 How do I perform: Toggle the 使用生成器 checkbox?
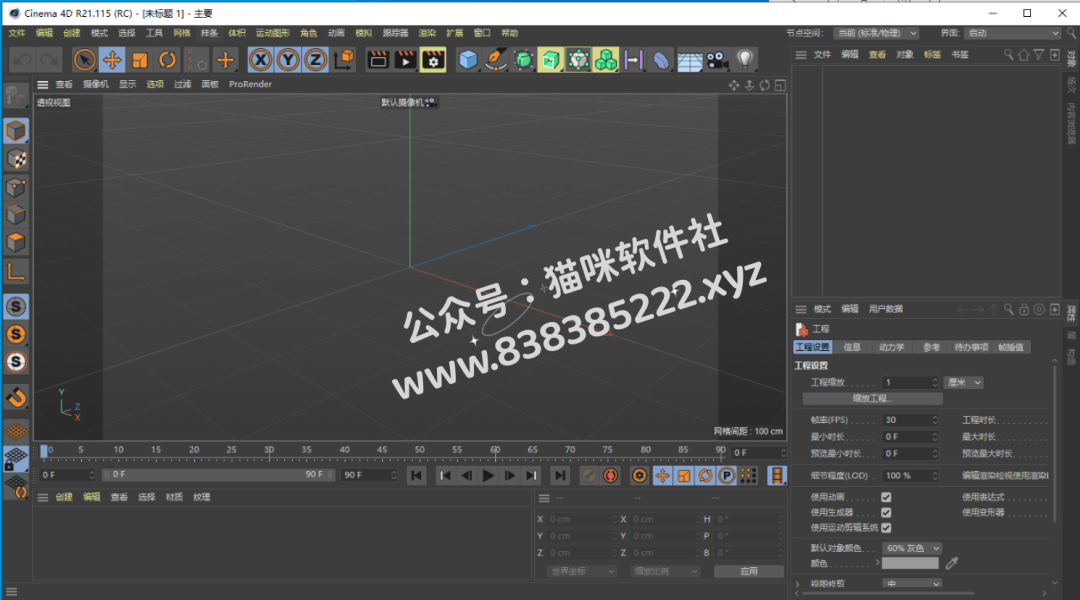(x=886, y=513)
